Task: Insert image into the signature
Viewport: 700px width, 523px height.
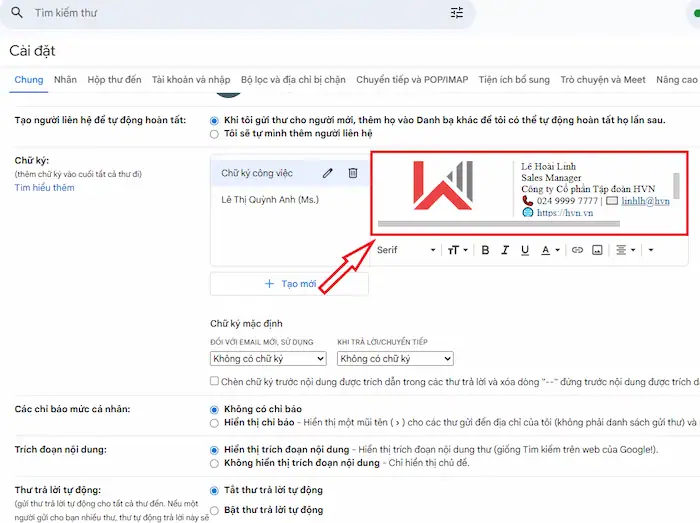Action: point(597,250)
